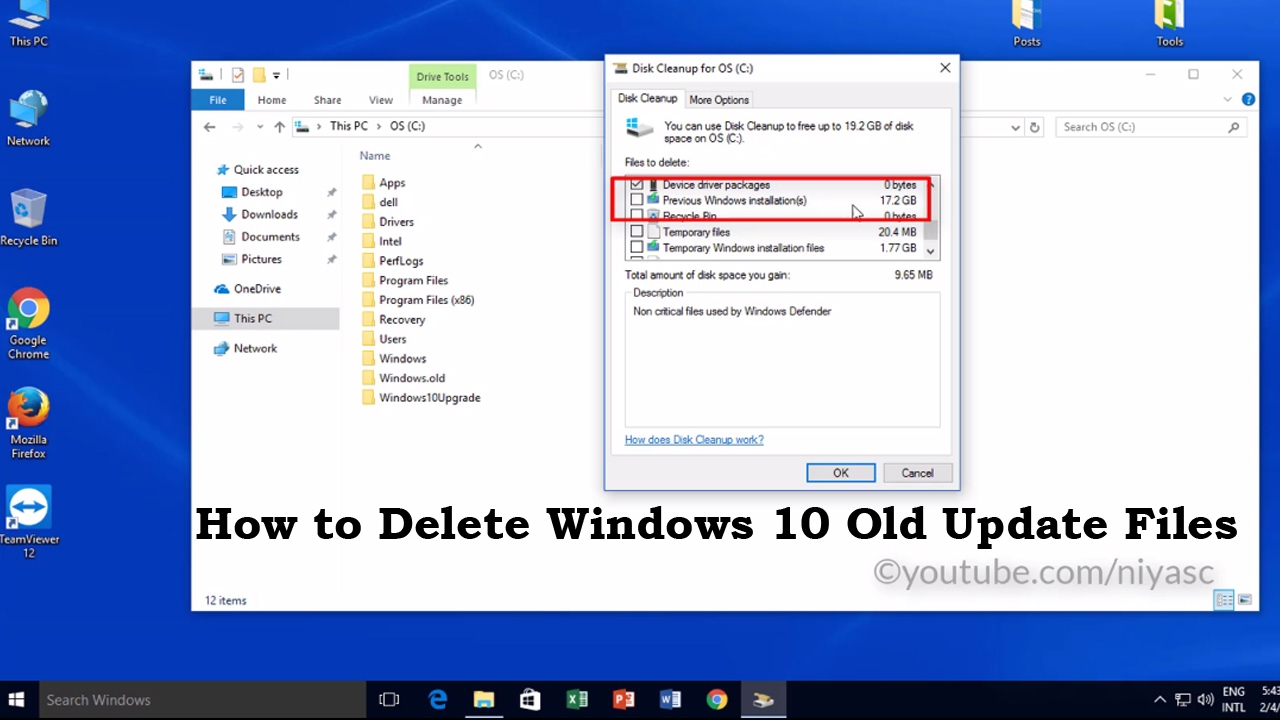
Task: Show hidden system tray icons
Action: coord(1160,700)
